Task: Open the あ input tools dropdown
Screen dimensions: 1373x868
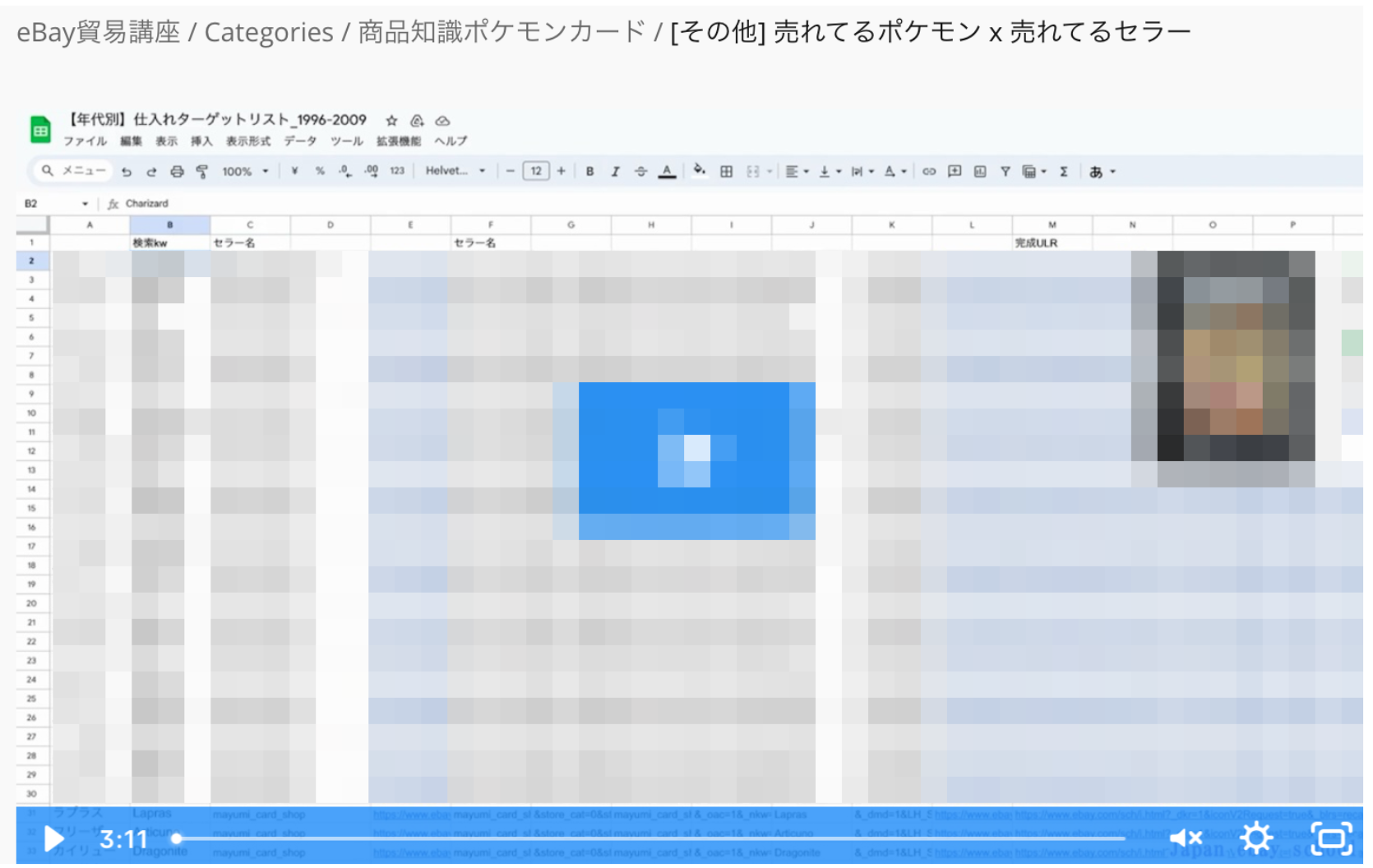Action: click(1102, 171)
